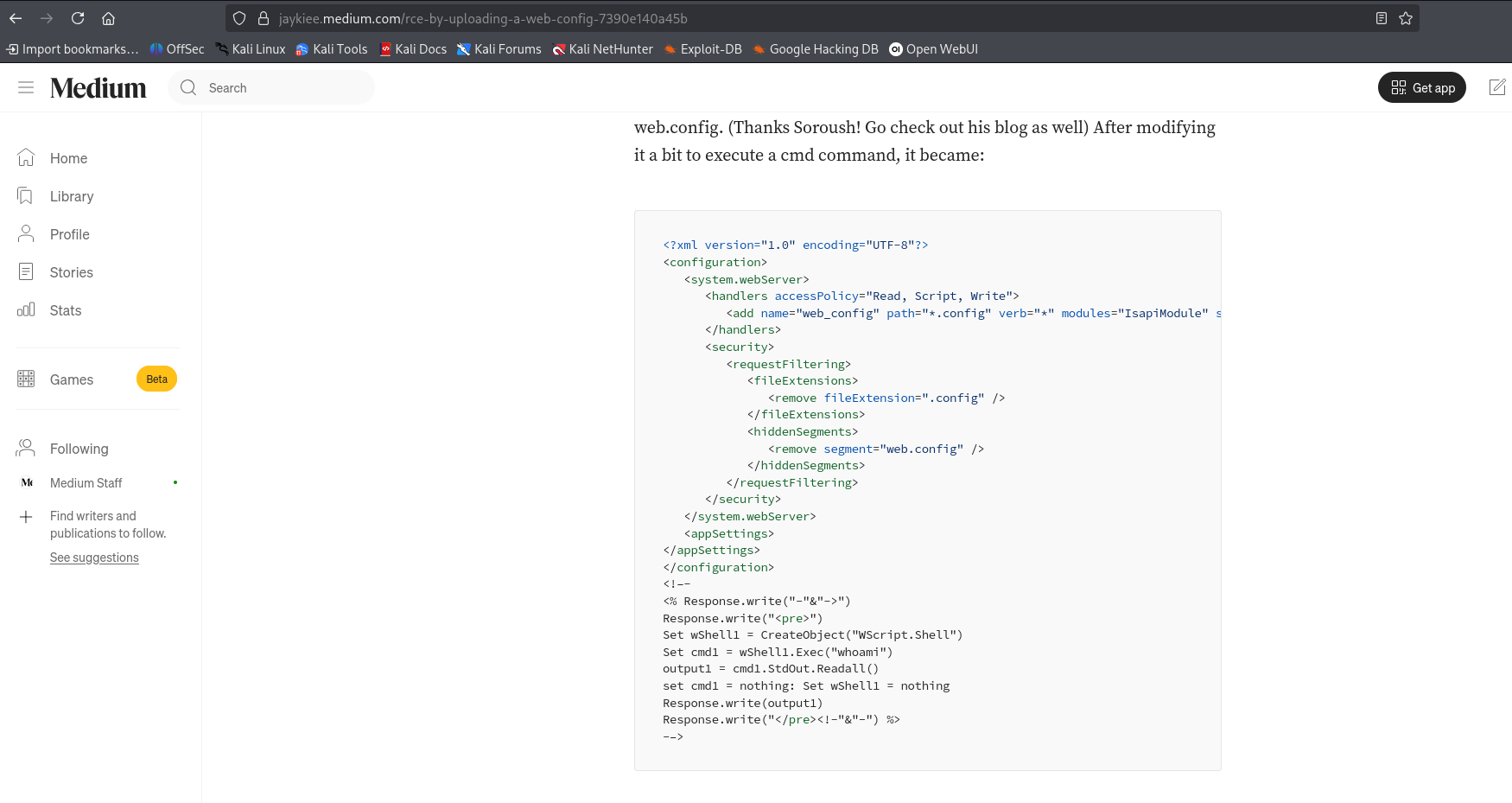Click the jaykiee.medium.com URL in address bar
The image size is (1512, 803).
coord(484,18)
